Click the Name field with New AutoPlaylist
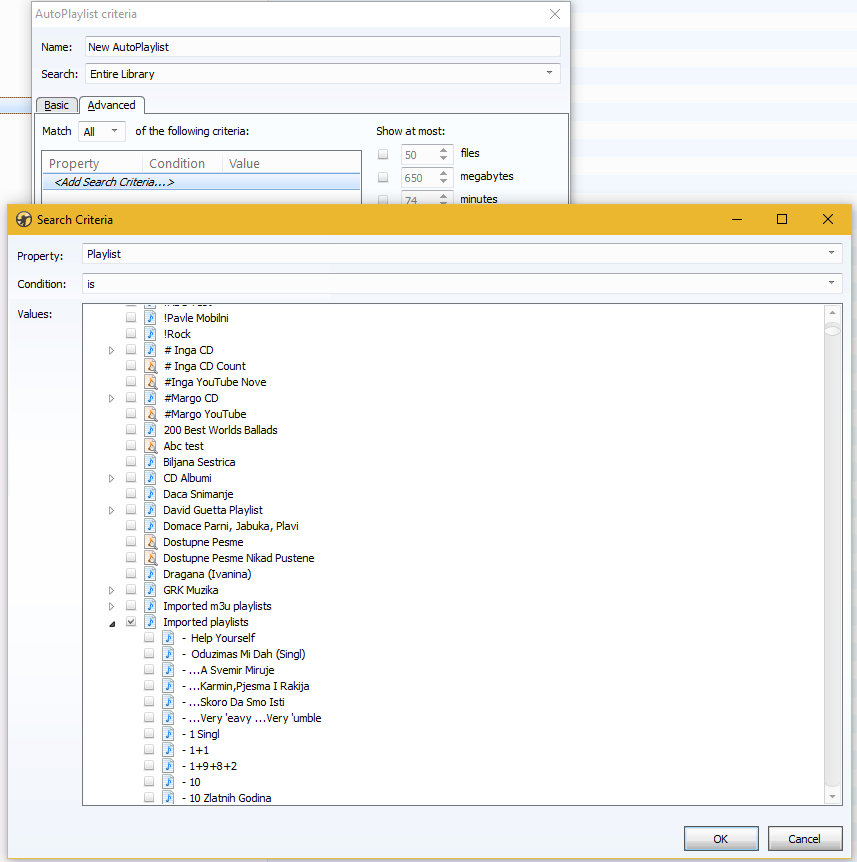The width and height of the screenshot is (857, 862). coord(322,47)
